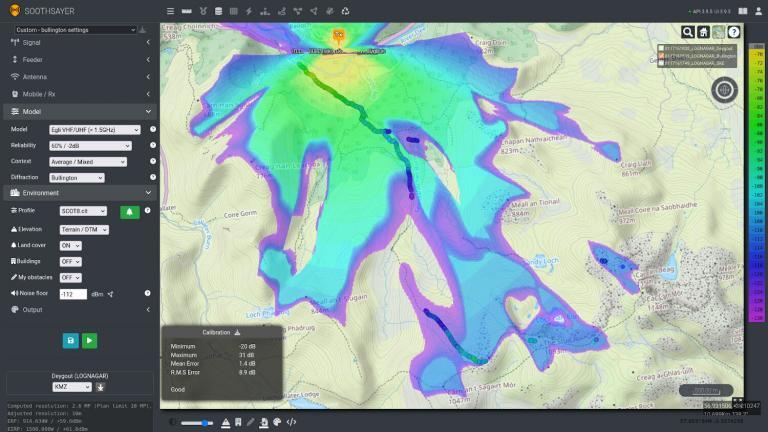Click the code brackets icon in the bottom toolbar

coord(291,422)
